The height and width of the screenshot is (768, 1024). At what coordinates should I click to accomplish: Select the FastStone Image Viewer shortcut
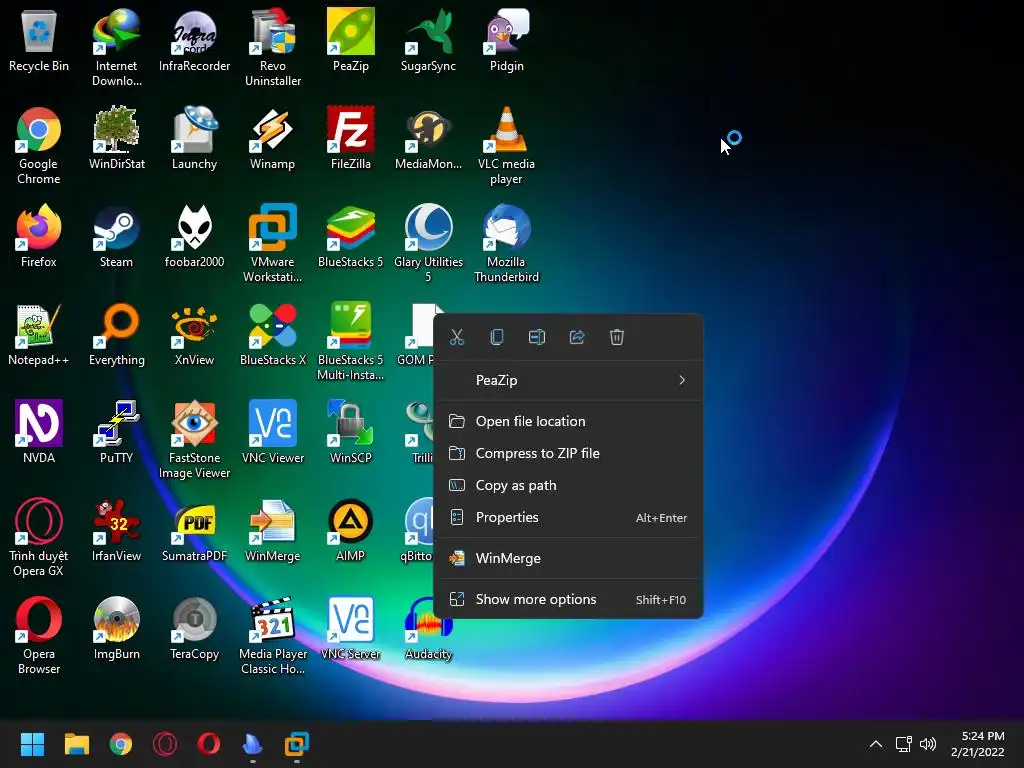194,440
